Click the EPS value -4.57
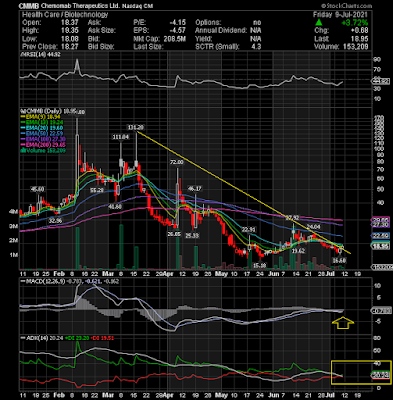Image resolution: width=393 pixels, height=400 pixels. (177, 31)
